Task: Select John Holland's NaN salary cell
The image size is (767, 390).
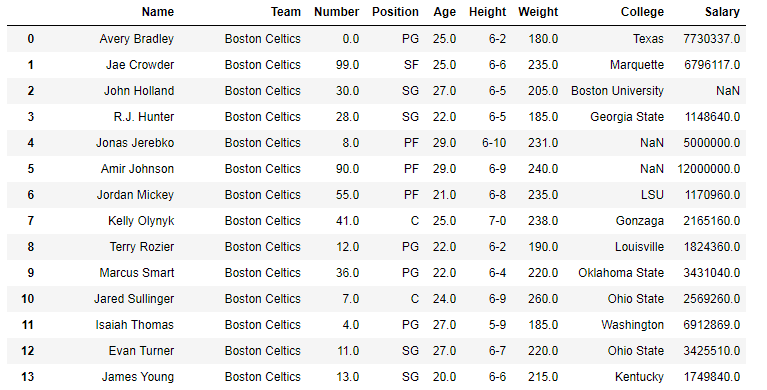Action: pos(727,91)
